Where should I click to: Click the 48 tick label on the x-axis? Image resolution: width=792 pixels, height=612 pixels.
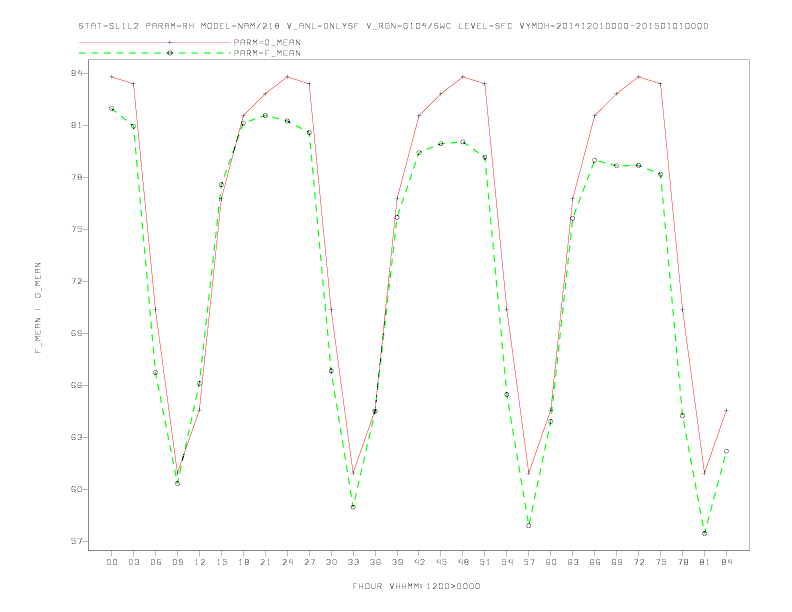click(x=463, y=562)
